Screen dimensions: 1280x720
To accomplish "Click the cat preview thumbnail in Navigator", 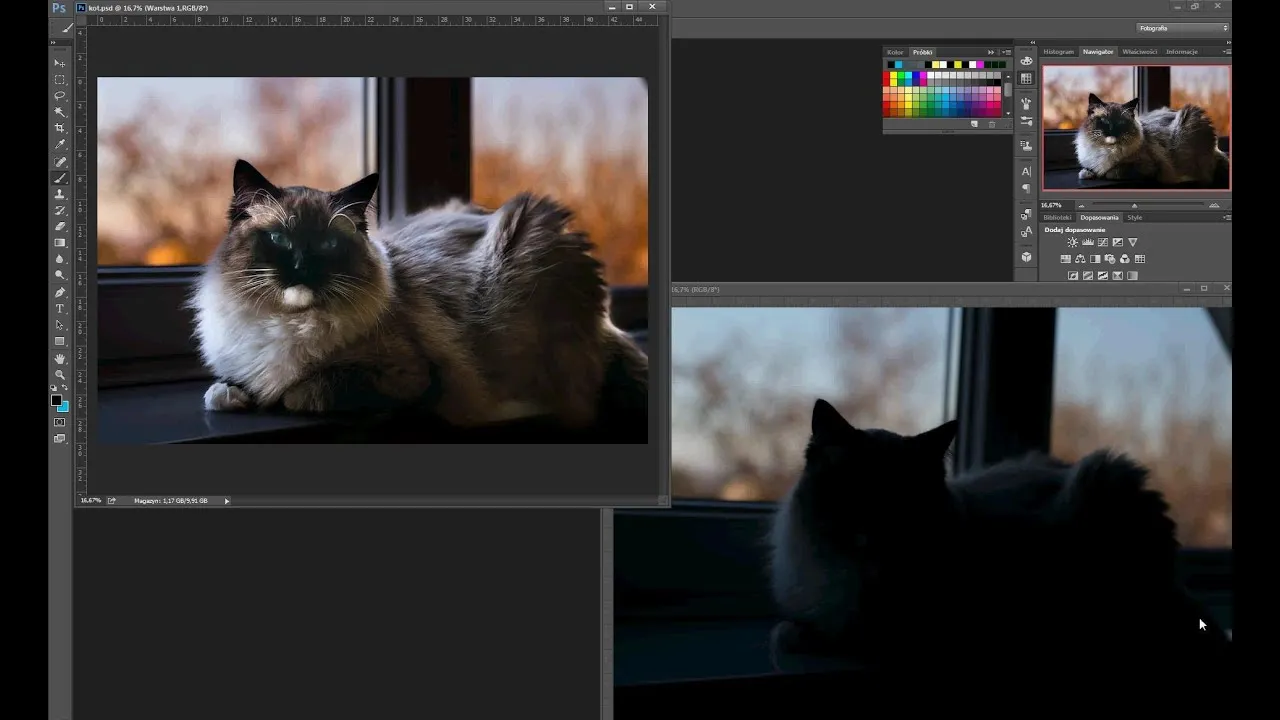I will (1136, 127).
